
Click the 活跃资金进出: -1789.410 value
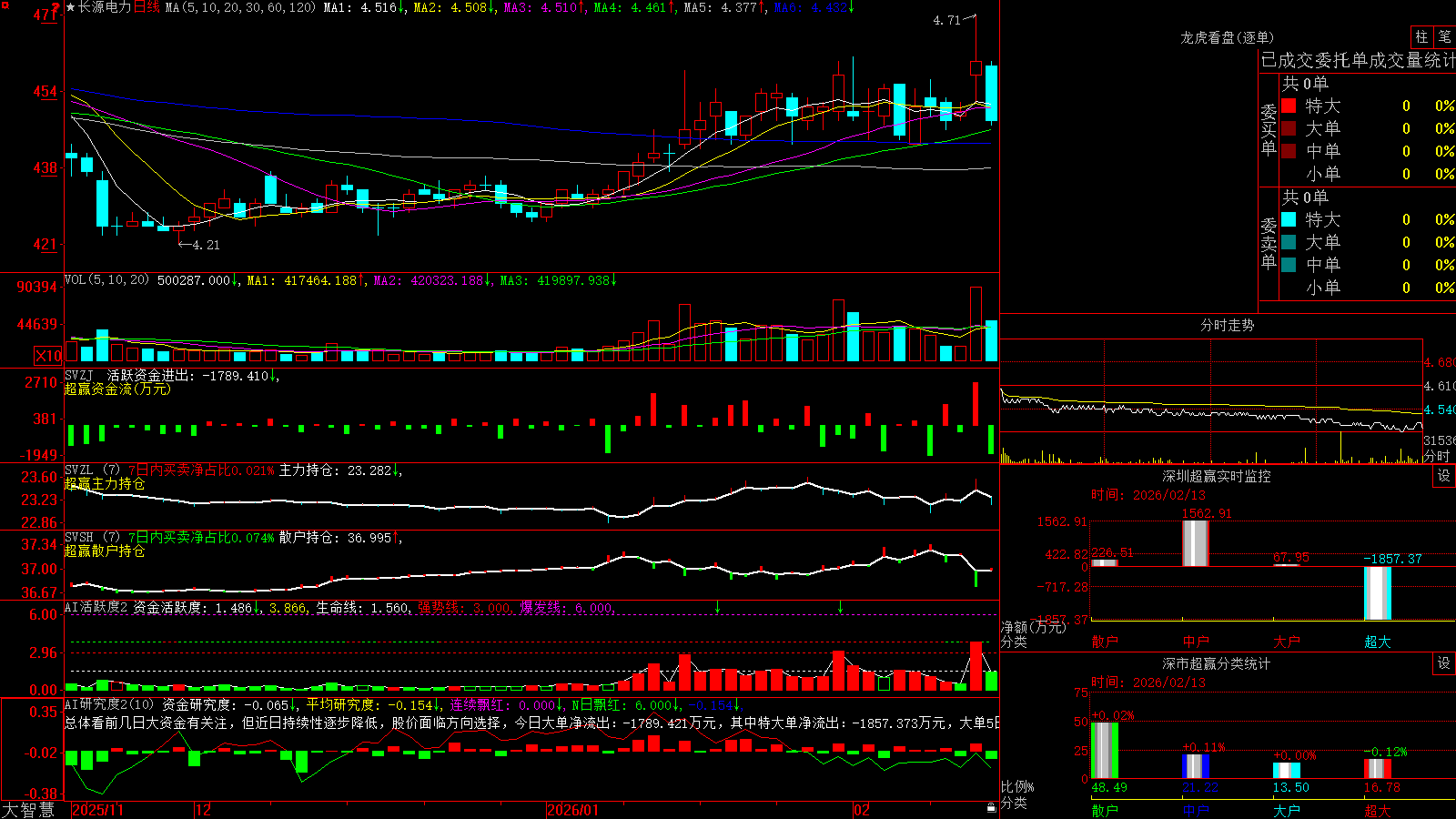pyautogui.click(x=187, y=375)
